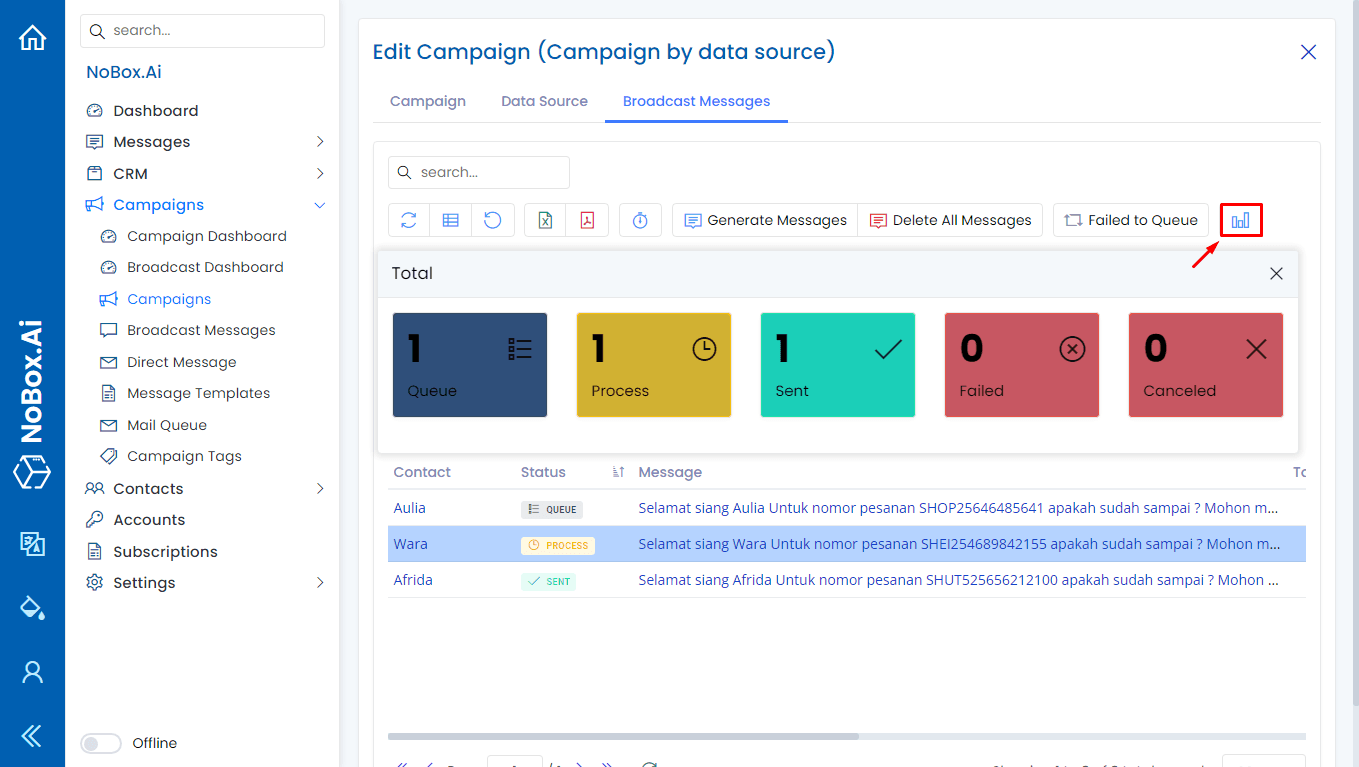Collapse the Campaigns section in the sidebar

tap(319, 204)
